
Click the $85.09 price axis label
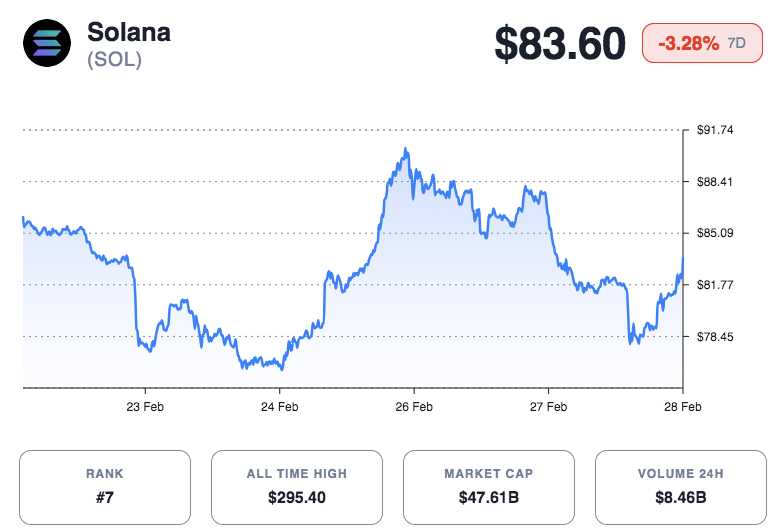715,233
